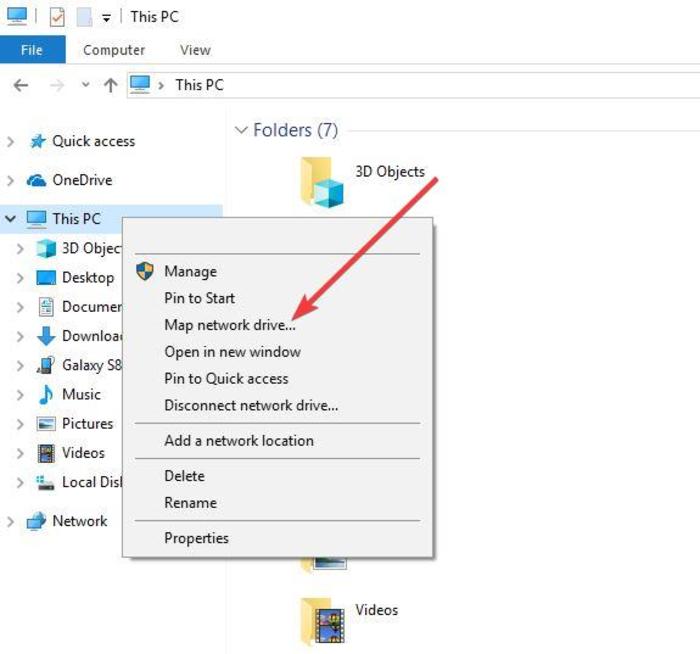Expand the Videos tree node in the sidebar
Image resolution: width=700 pixels, height=654 pixels.
pos(20,454)
